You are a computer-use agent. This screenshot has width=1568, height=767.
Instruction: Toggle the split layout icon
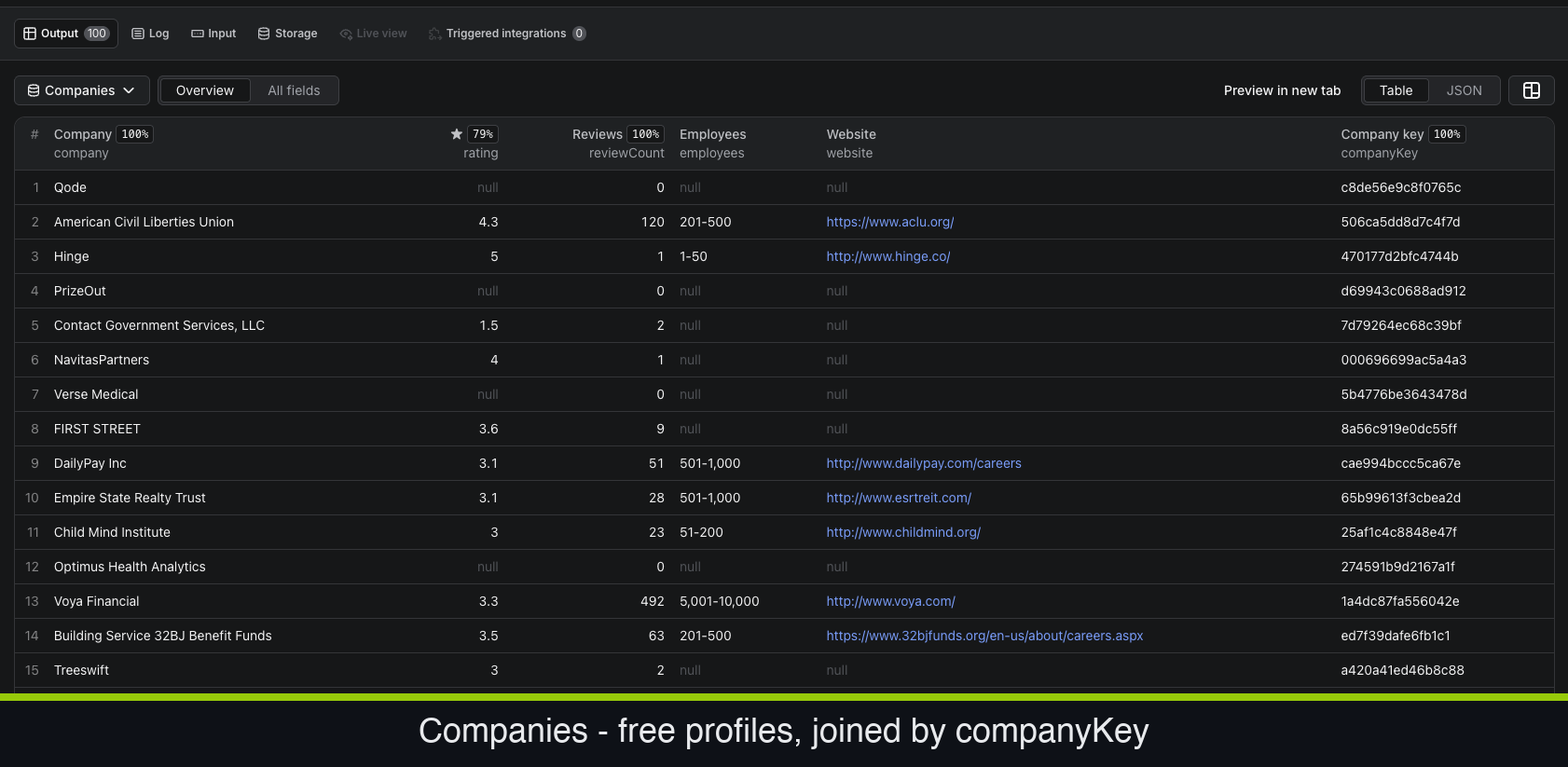point(1531,90)
